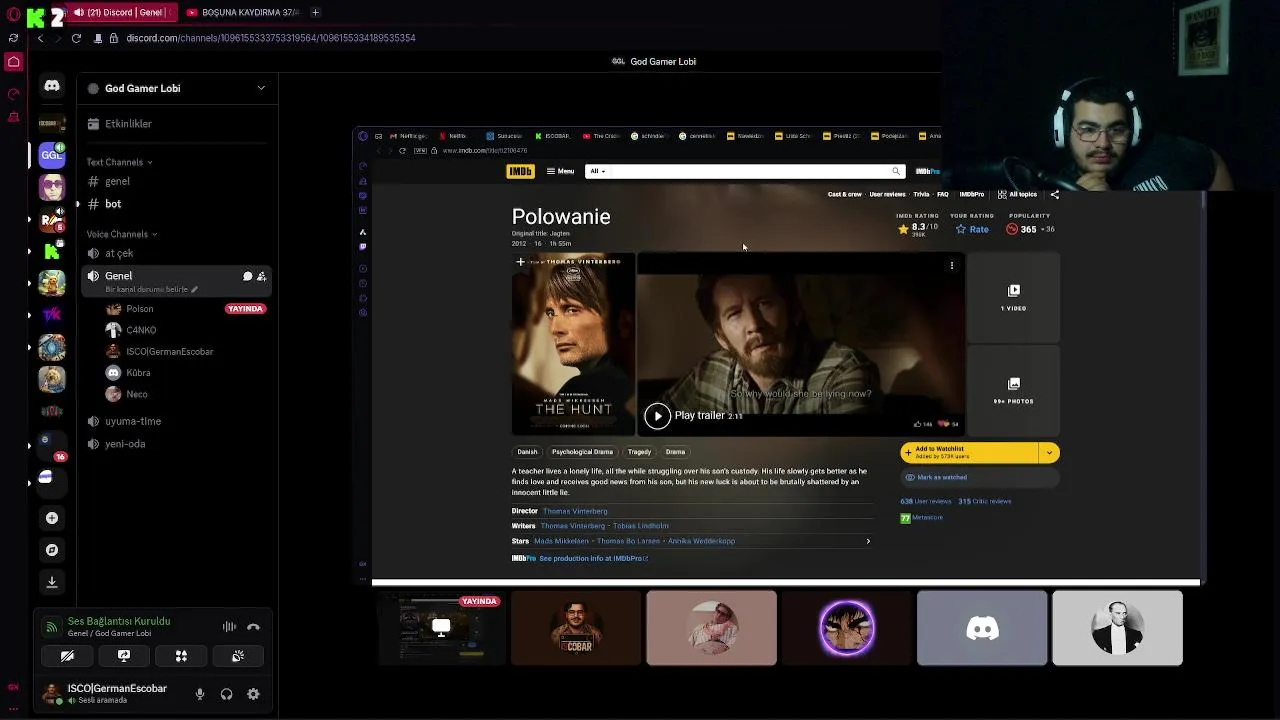
Task: Click IMDb logo in shared stream
Action: 520,171
